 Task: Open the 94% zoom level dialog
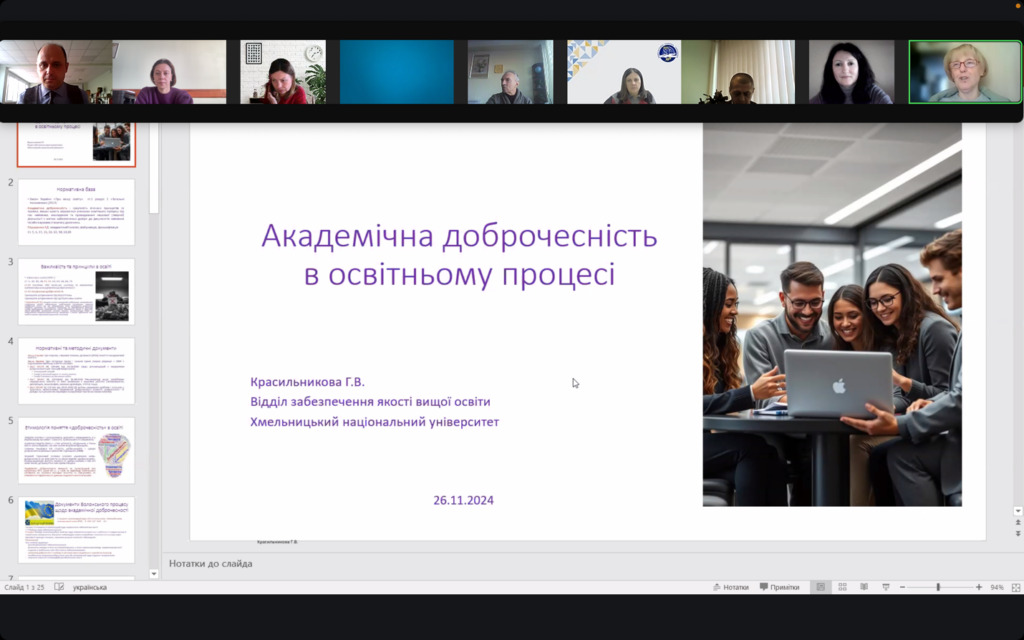[x=997, y=587]
